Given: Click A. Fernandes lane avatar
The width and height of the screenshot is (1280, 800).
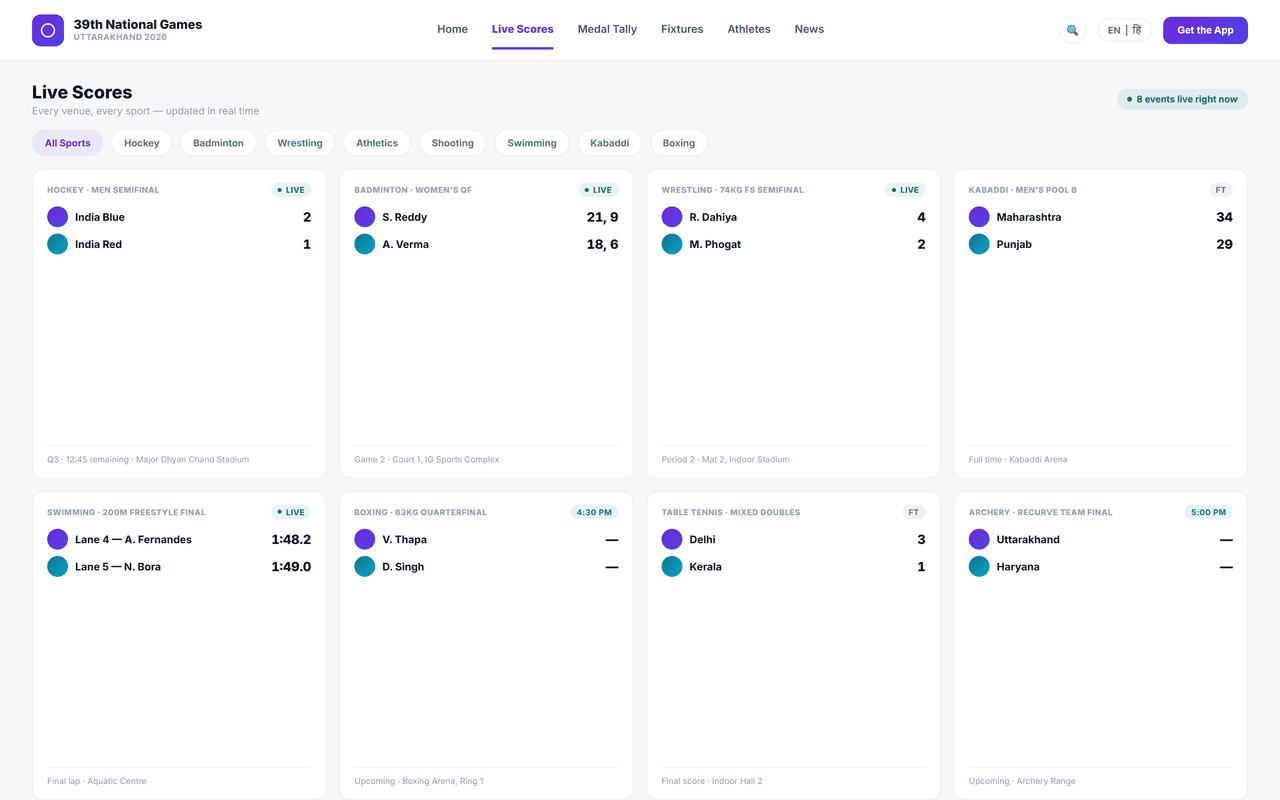Looking at the screenshot, I should coord(58,539).
